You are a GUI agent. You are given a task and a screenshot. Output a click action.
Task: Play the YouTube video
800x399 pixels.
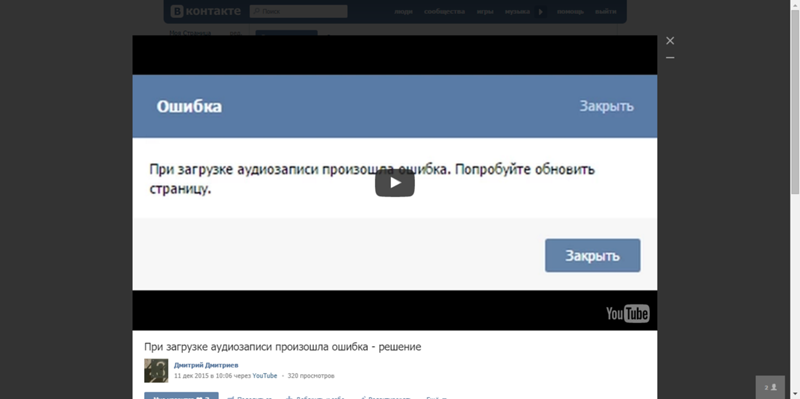(394, 183)
